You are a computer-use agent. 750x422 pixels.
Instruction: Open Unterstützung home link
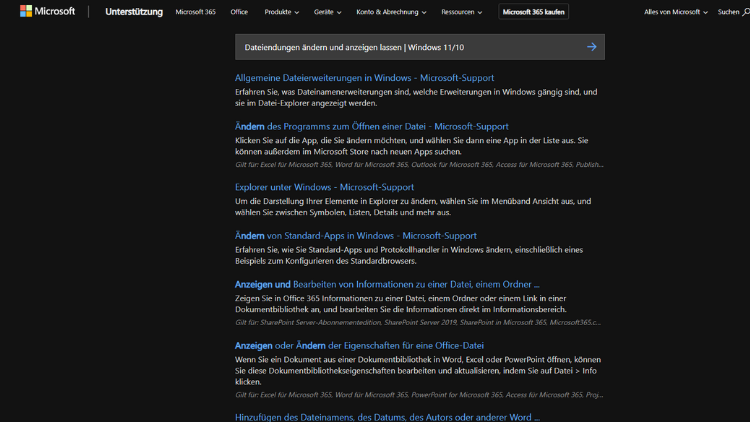coord(134,11)
